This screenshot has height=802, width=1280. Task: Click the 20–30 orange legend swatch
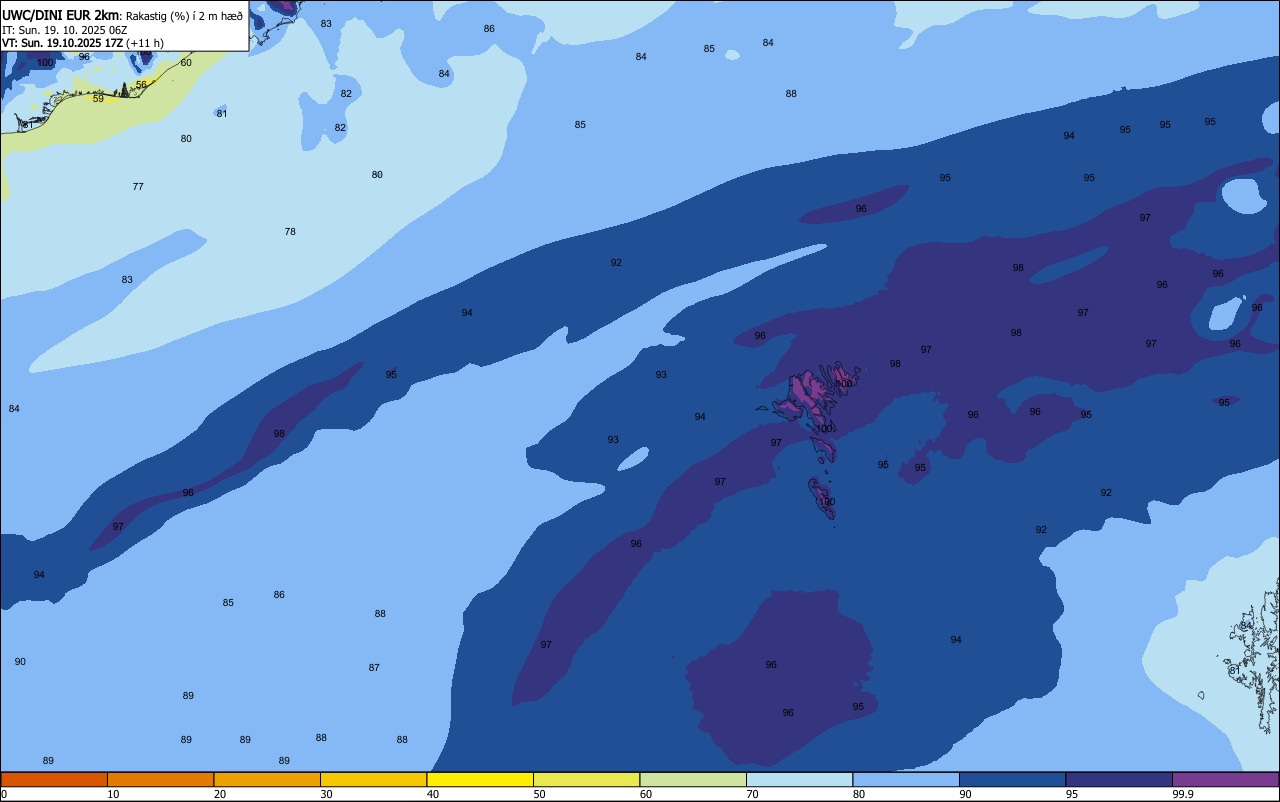point(267,779)
